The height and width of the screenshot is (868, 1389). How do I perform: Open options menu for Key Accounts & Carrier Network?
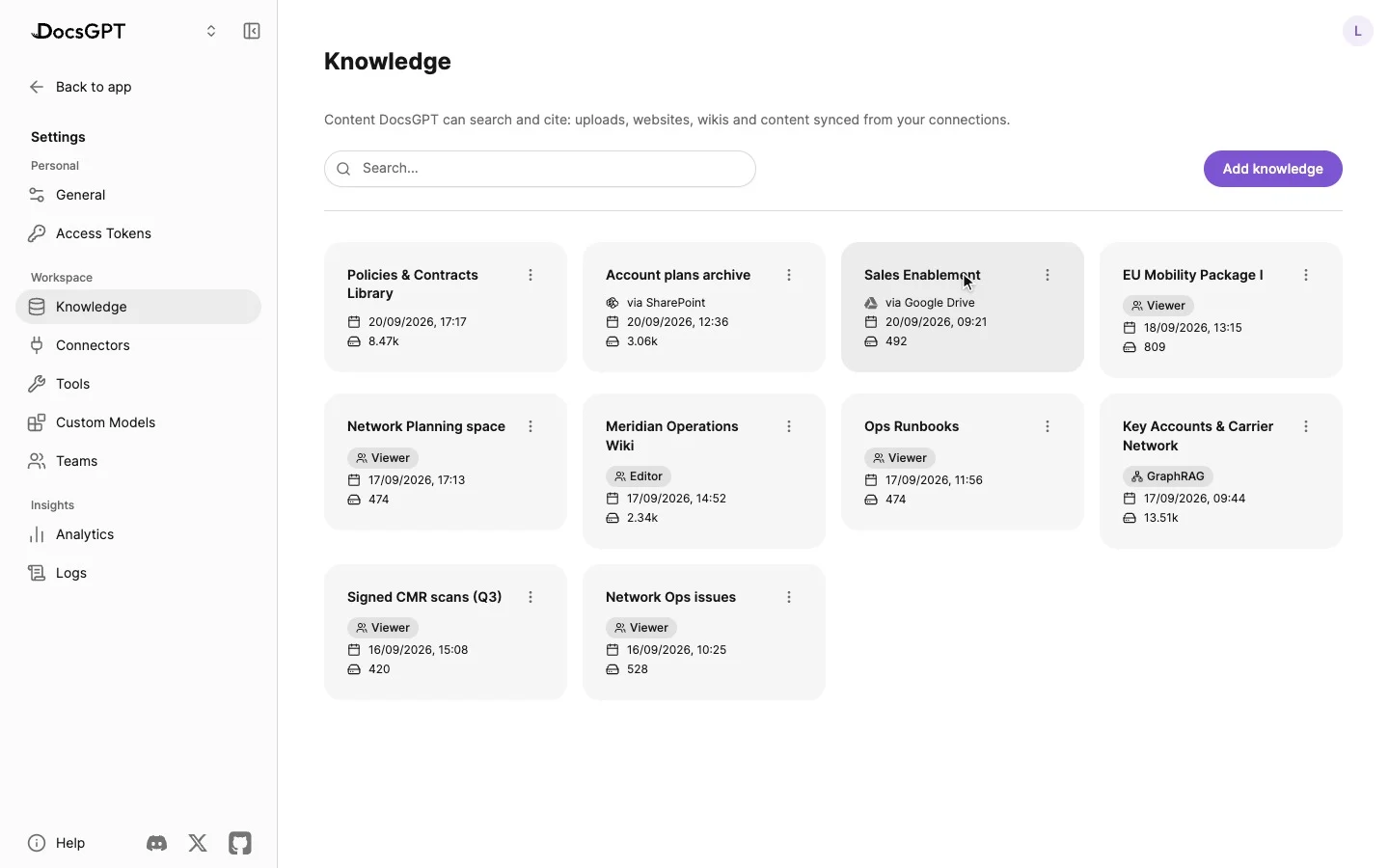(x=1306, y=426)
